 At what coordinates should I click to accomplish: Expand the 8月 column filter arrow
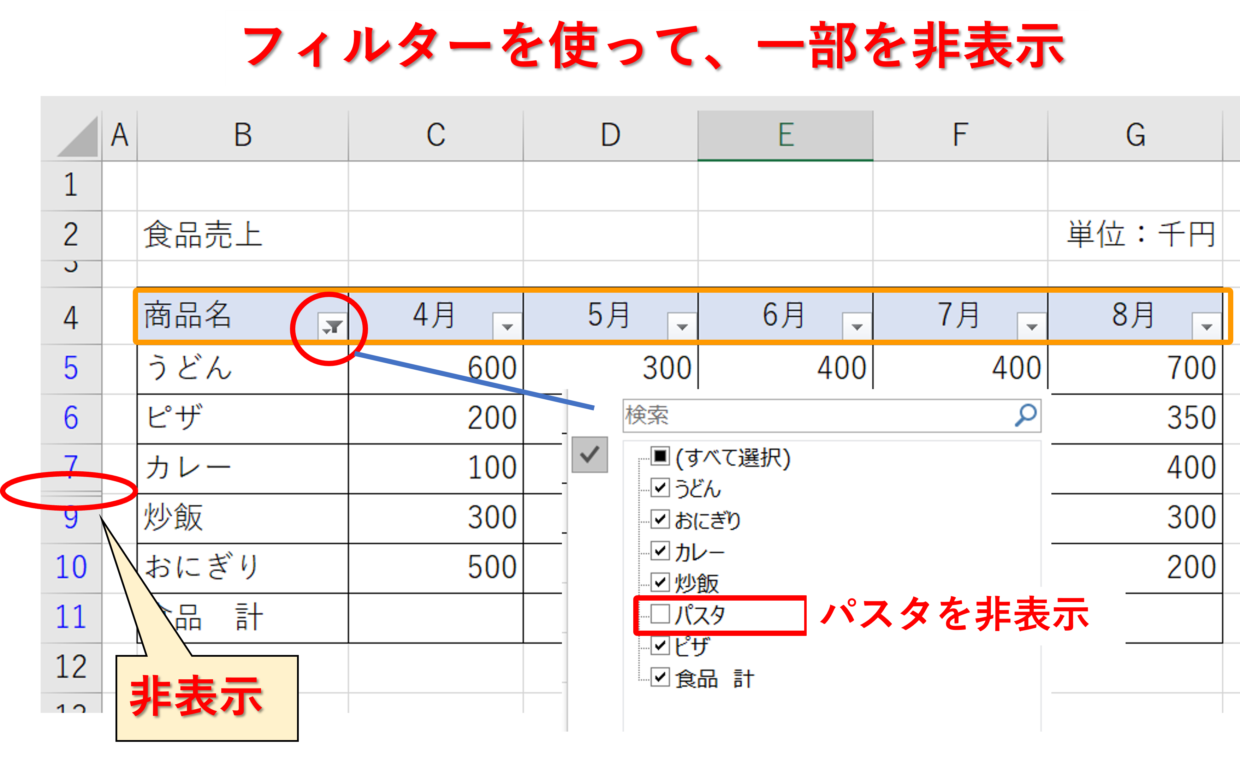(1206, 327)
